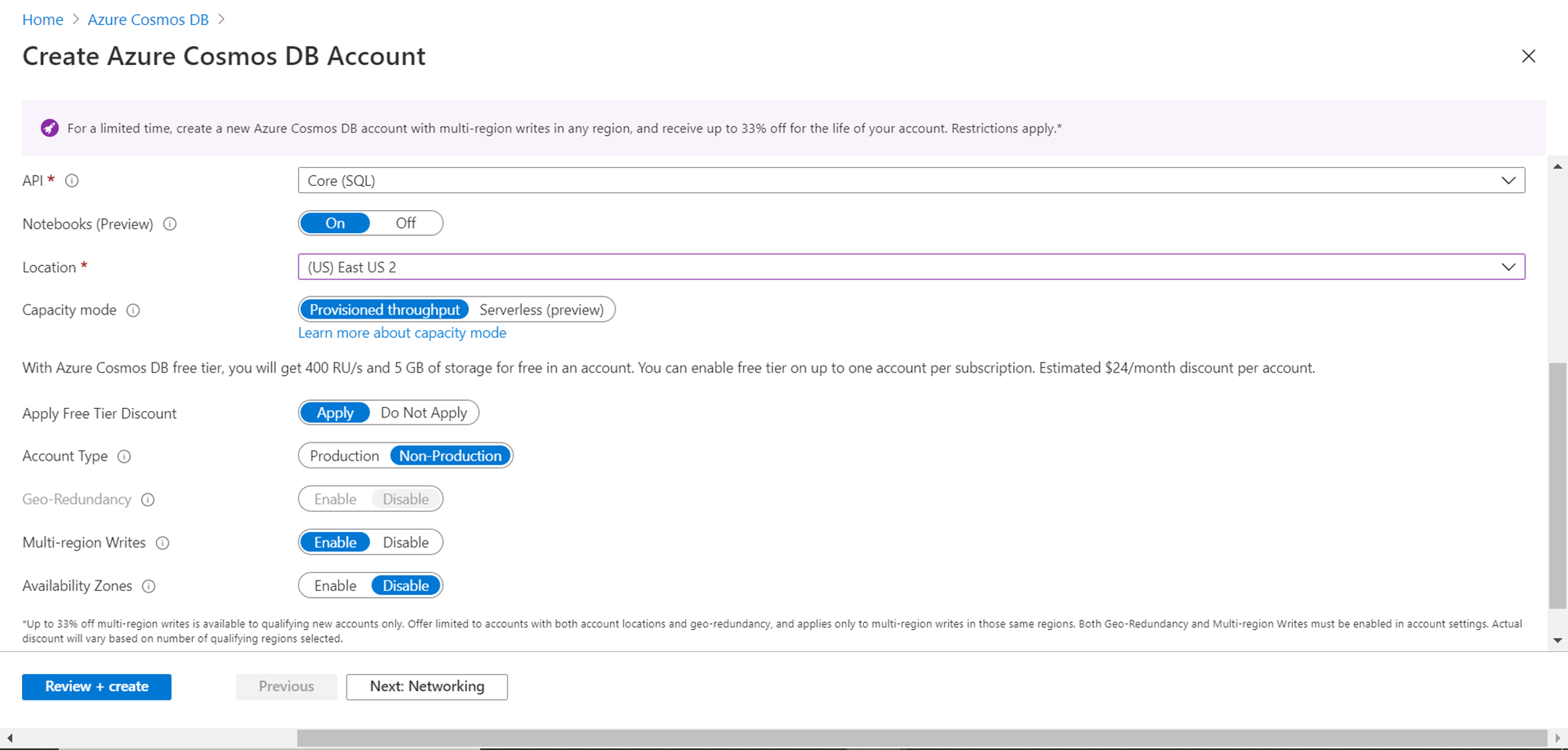Click the Account Type info icon
The image size is (1568, 750).
pyautogui.click(x=124, y=457)
